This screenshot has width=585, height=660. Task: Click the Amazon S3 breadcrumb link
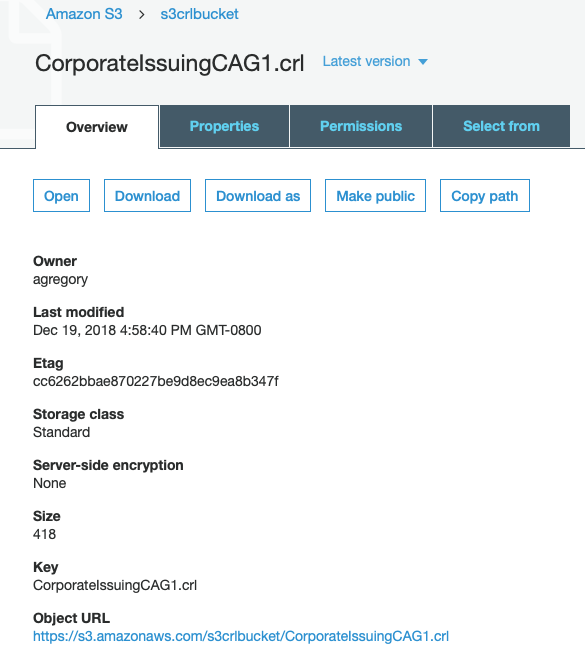coord(84,14)
